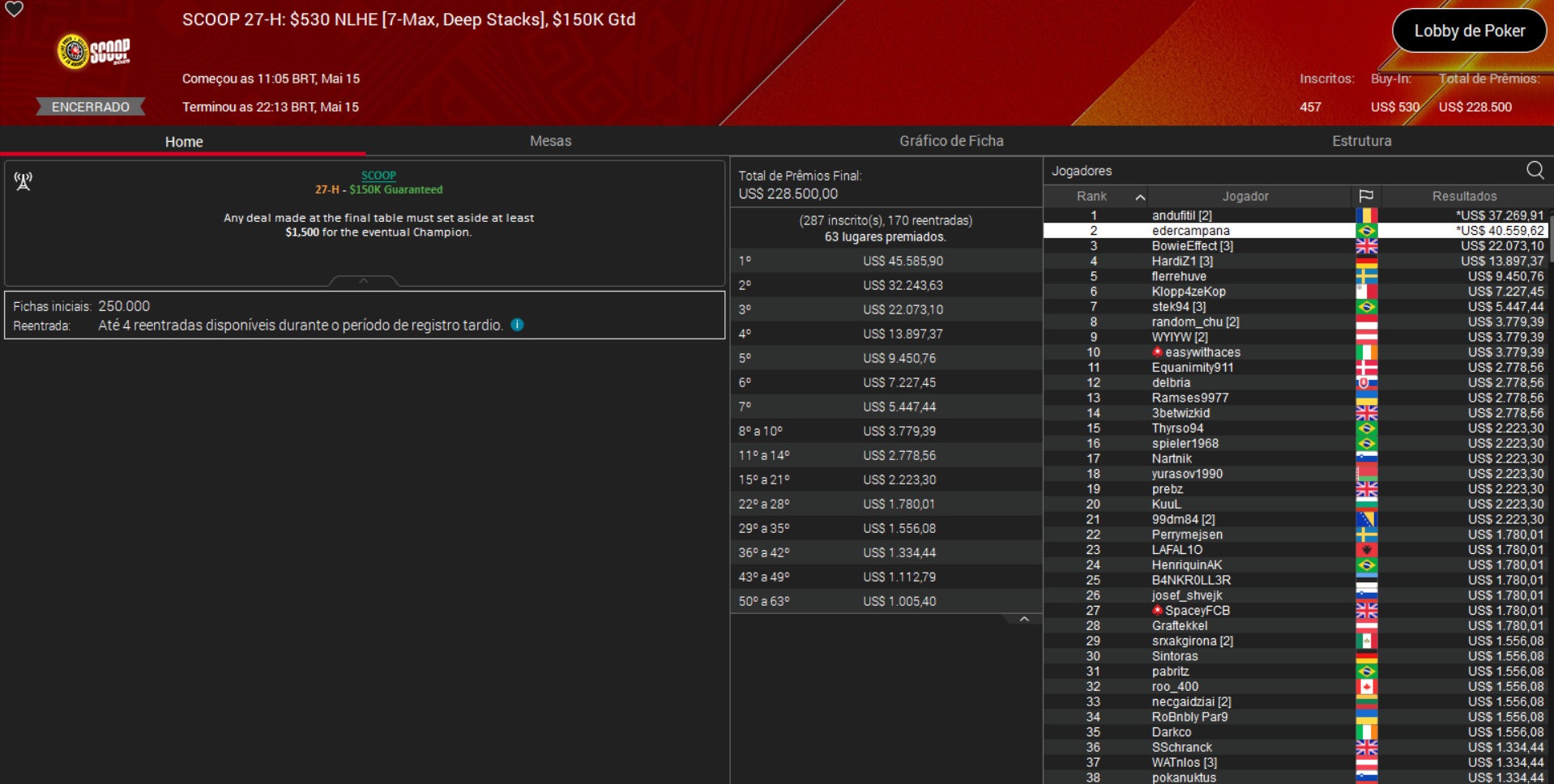1554x784 pixels.
Task: Click the UK flag beside SSchranck
Action: pos(1366,747)
